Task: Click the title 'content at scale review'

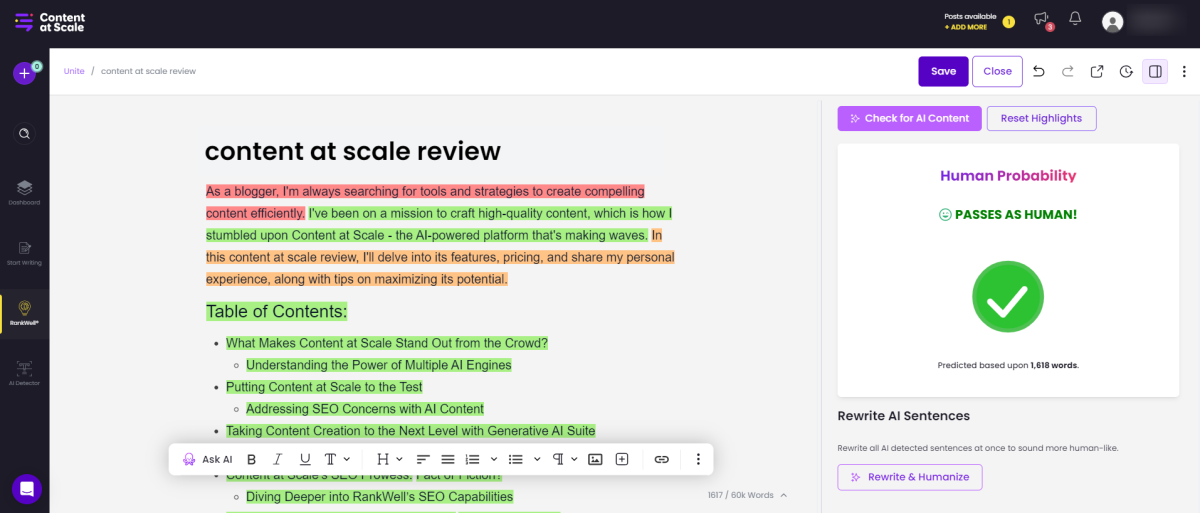Action: [x=353, y=151]
